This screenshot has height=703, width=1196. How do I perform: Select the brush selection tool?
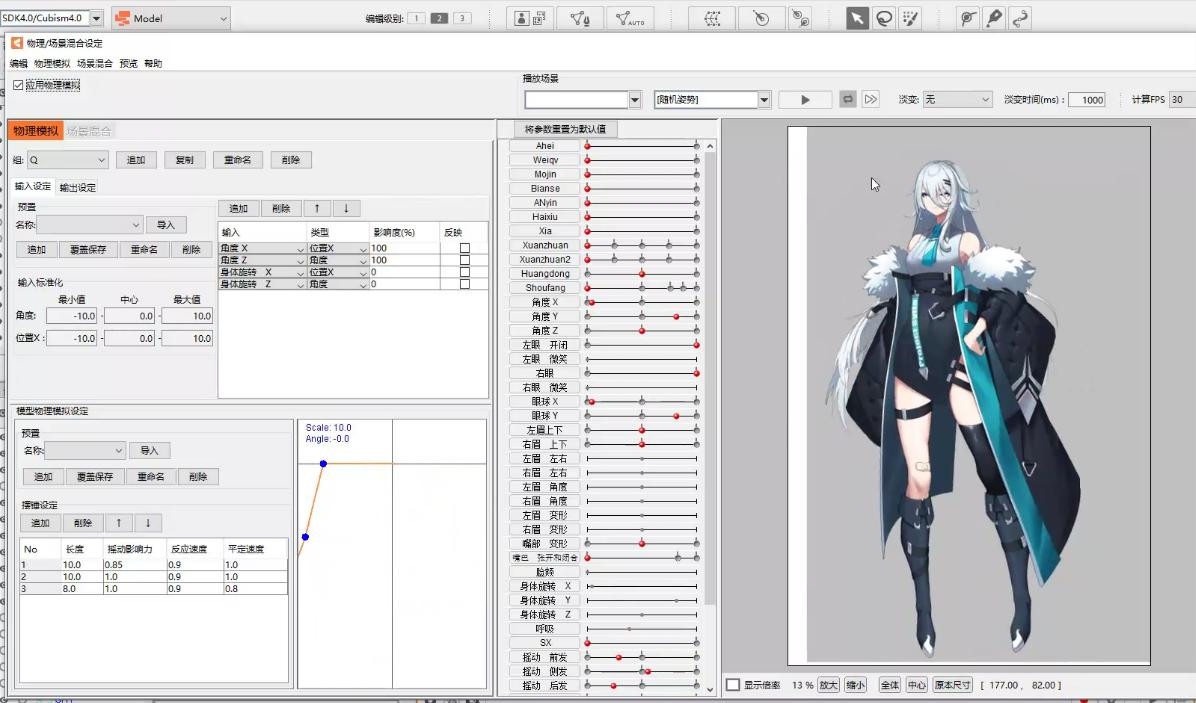[x=910, y=18]
